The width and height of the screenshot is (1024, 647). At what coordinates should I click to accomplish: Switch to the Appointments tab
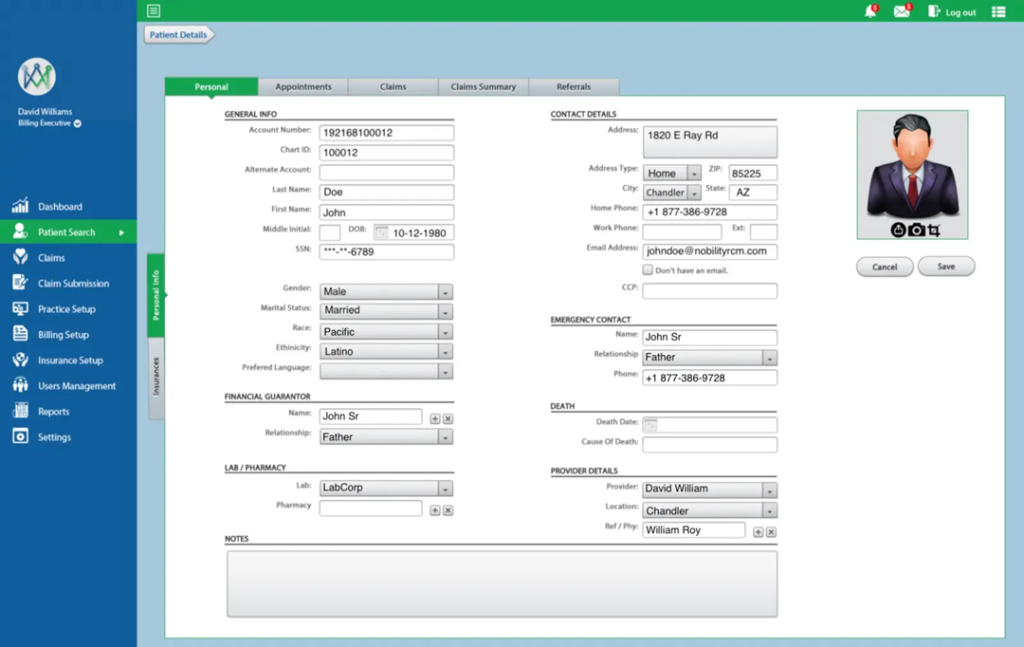tap(303, 87)
